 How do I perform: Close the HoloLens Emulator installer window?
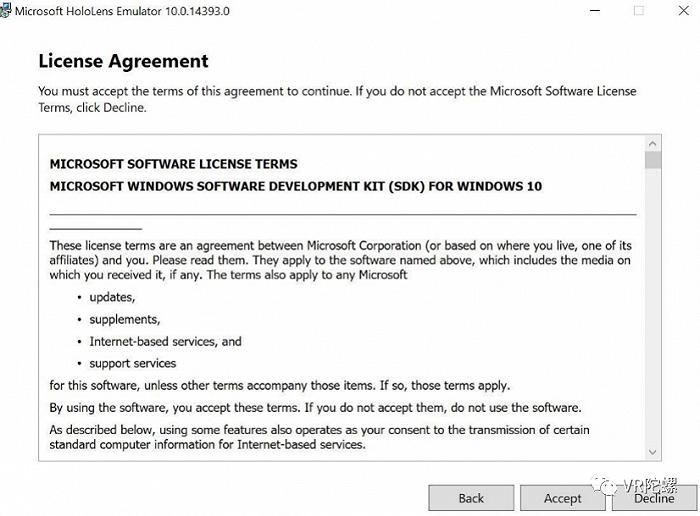pyautogui.click(x=683, y=10)
